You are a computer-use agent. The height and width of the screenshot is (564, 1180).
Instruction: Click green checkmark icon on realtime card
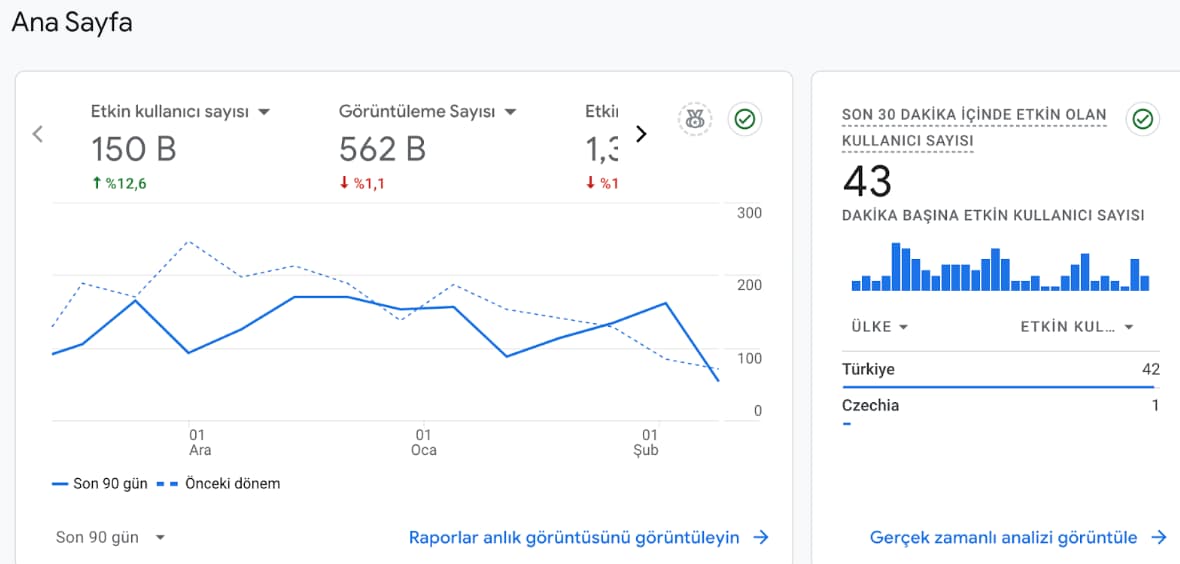[x=1142, y=119]
